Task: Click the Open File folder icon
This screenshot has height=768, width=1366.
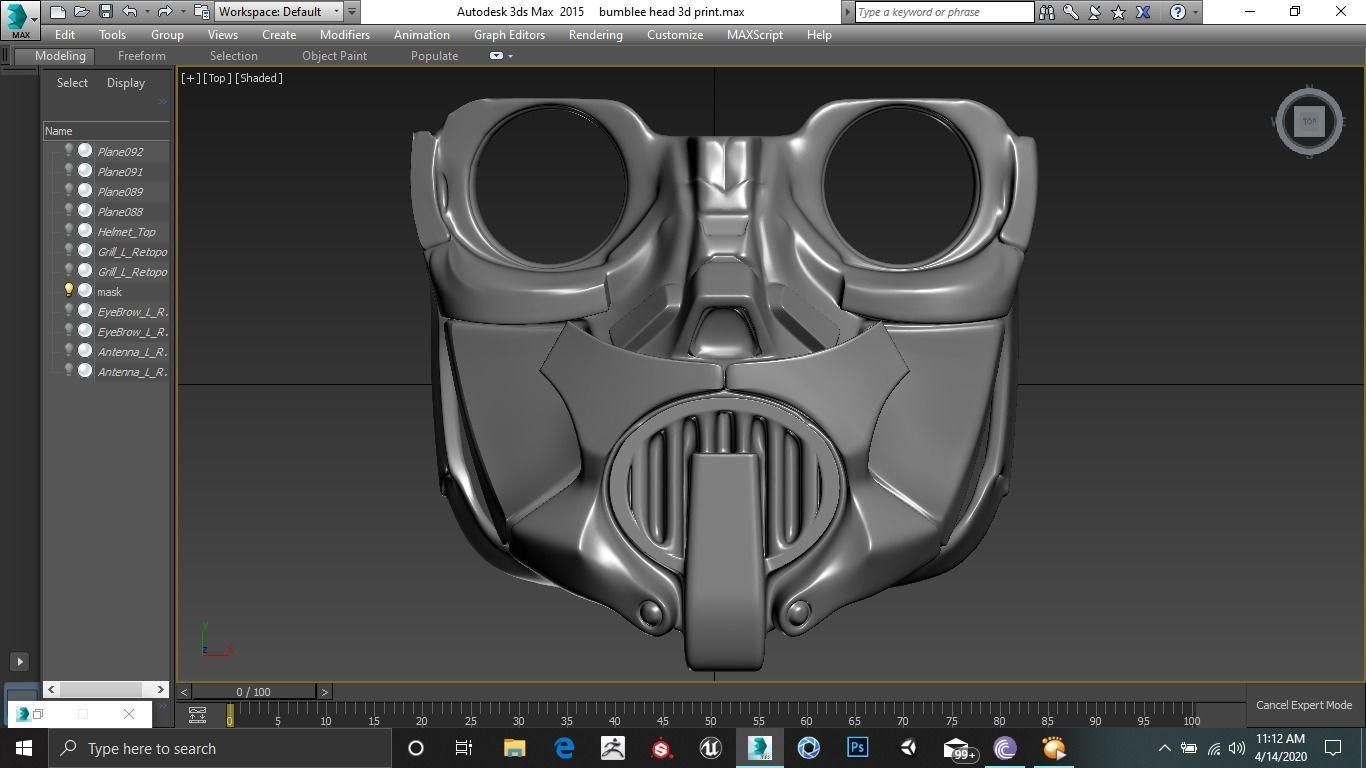Action: click(x=81, y=12)
